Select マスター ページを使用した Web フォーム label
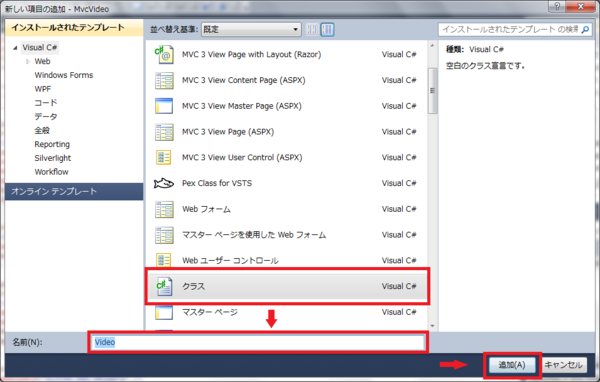The width and height of the screenshot is (600, 382). [x=254, y=235]
